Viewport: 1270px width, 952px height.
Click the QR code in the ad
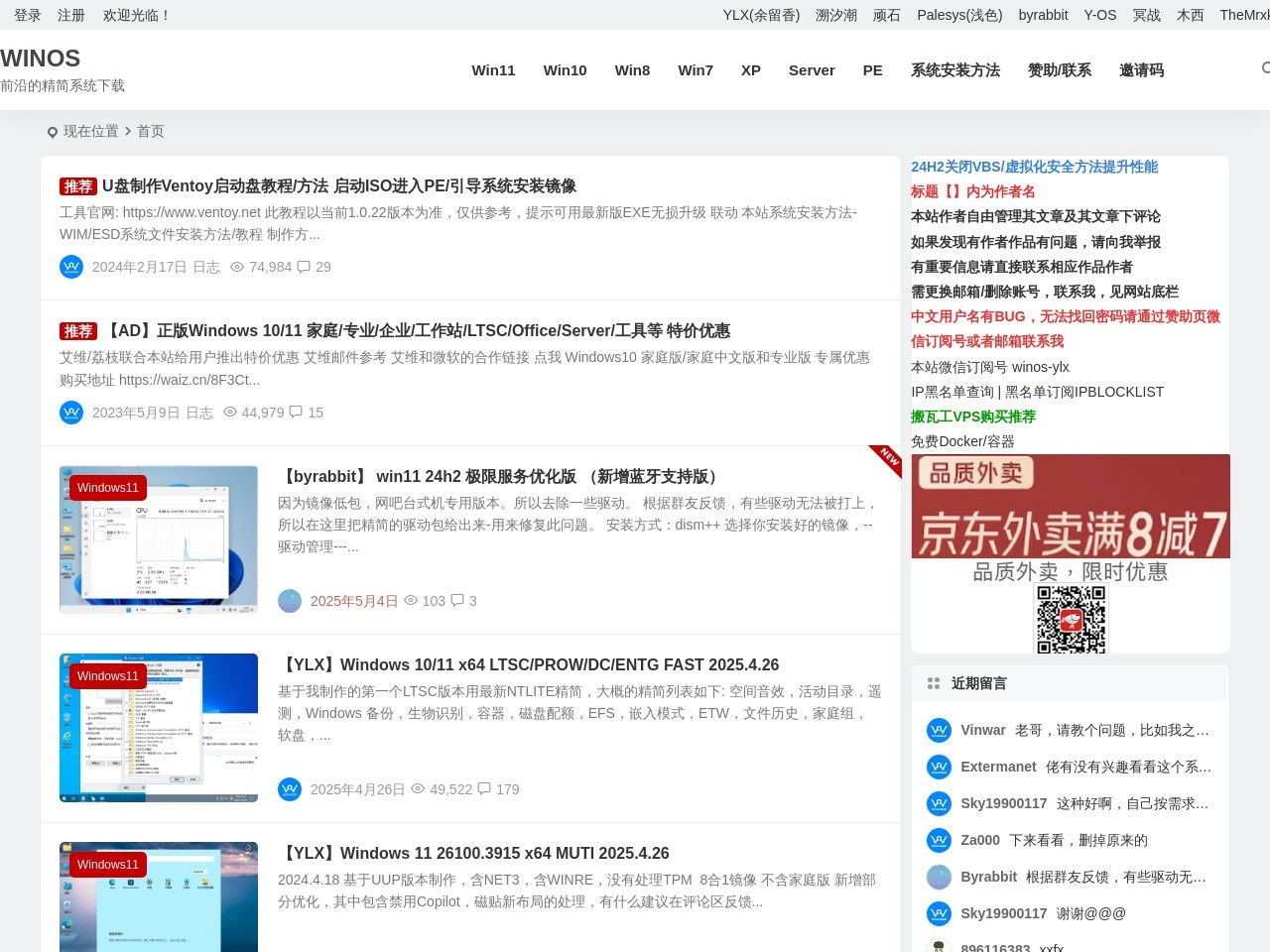[1071, 620]
